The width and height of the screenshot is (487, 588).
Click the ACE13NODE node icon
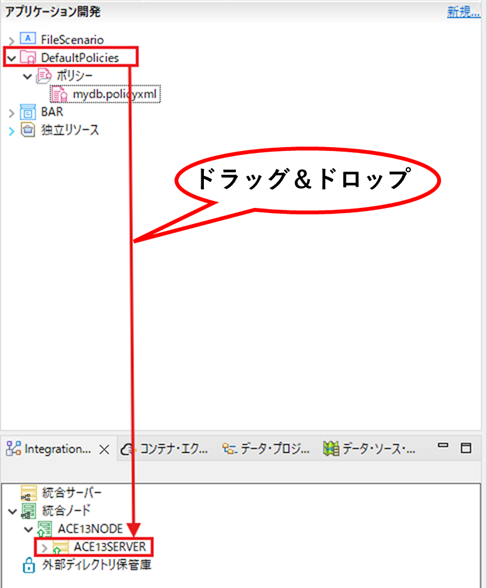tap(44, 529)
